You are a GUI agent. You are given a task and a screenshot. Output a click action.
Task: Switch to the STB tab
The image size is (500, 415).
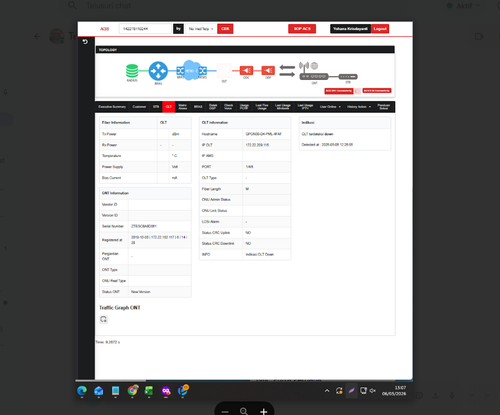(156, 107)
